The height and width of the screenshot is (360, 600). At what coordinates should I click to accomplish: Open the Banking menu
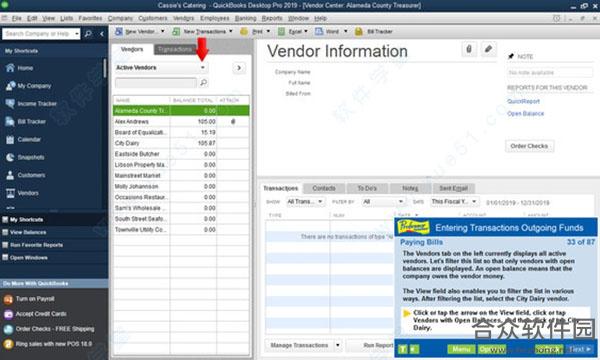245,18
